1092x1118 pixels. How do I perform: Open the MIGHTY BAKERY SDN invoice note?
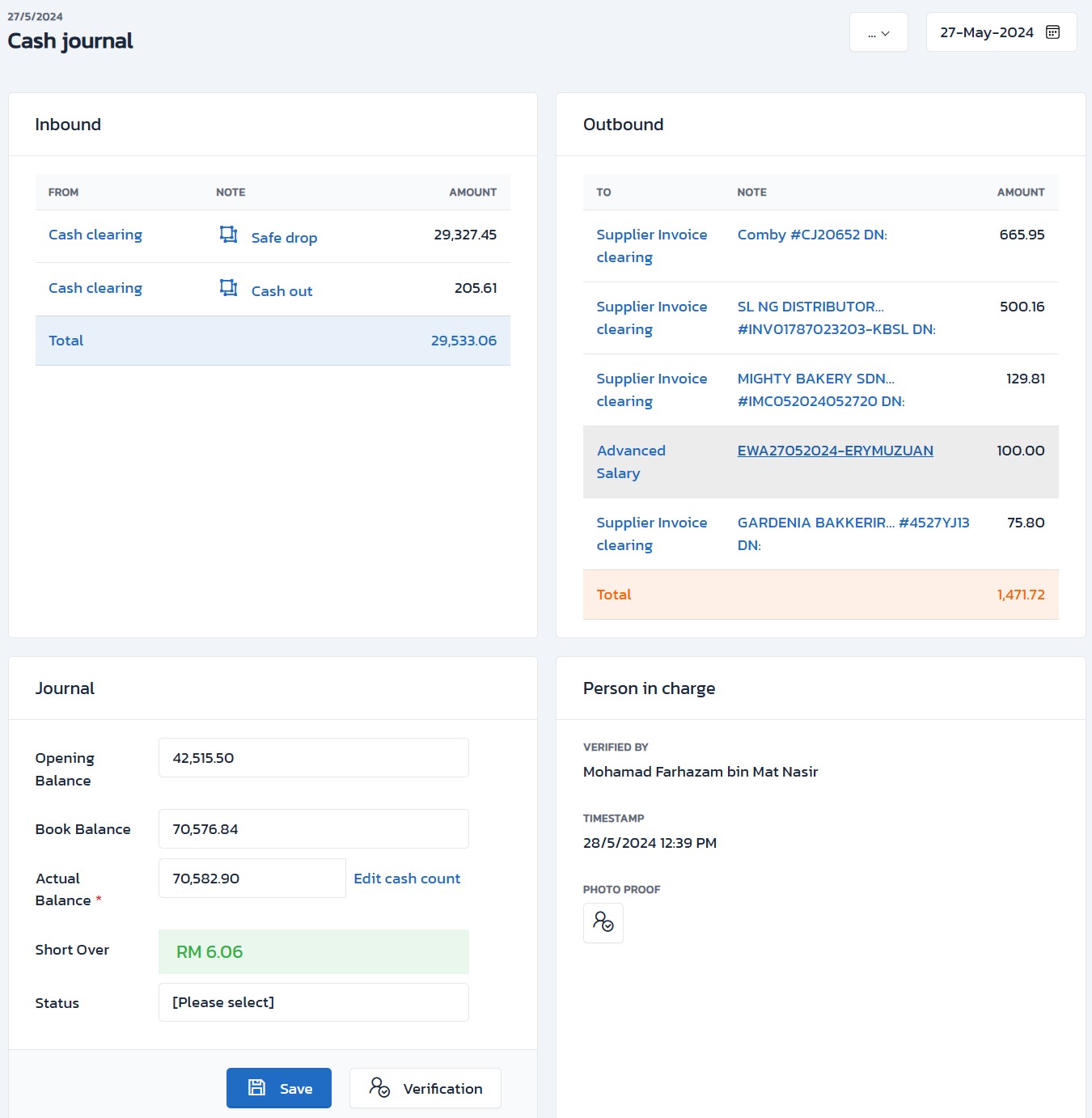[820, 390]
